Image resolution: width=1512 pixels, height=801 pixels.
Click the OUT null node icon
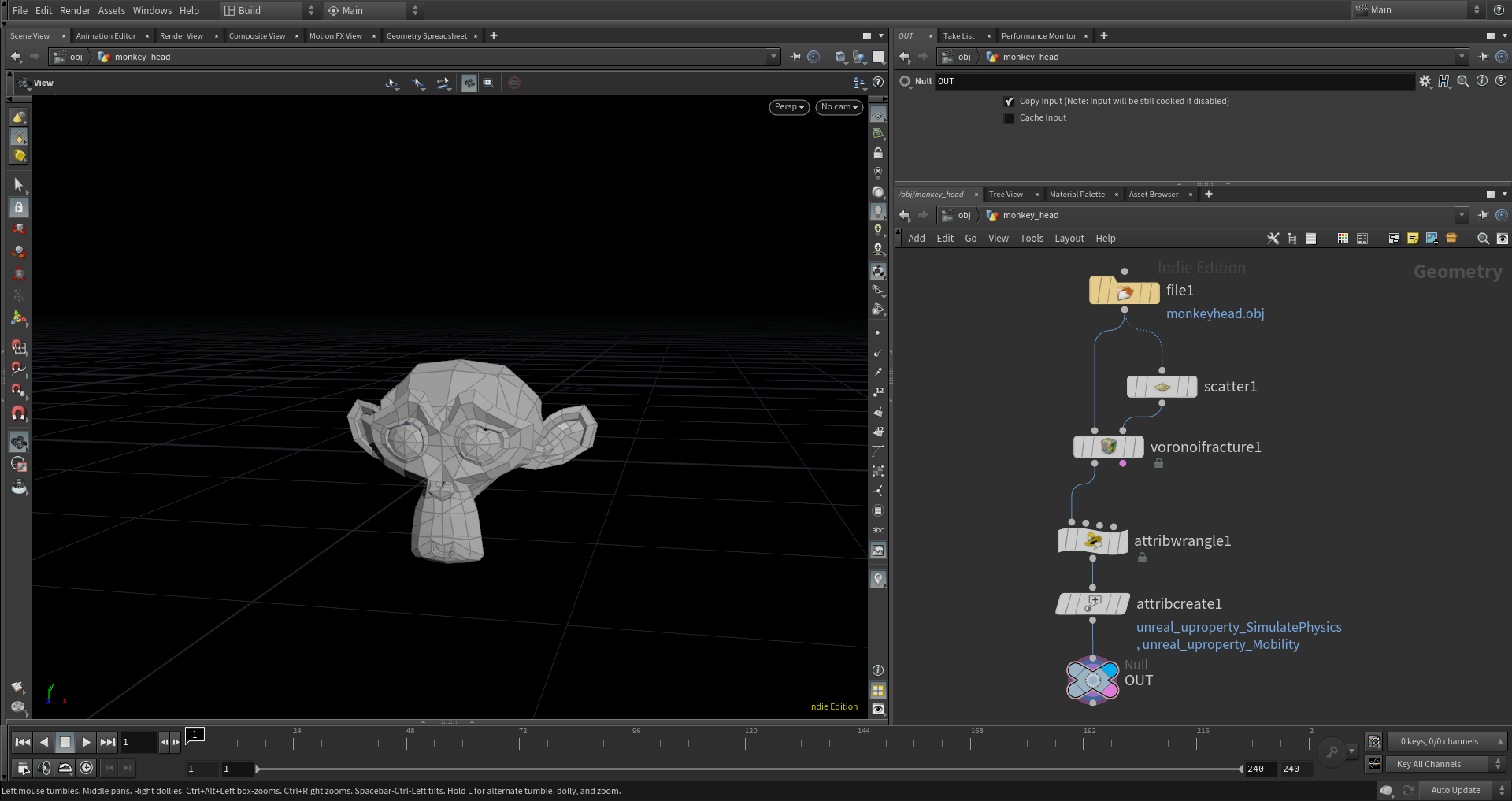pos(1092,680)
